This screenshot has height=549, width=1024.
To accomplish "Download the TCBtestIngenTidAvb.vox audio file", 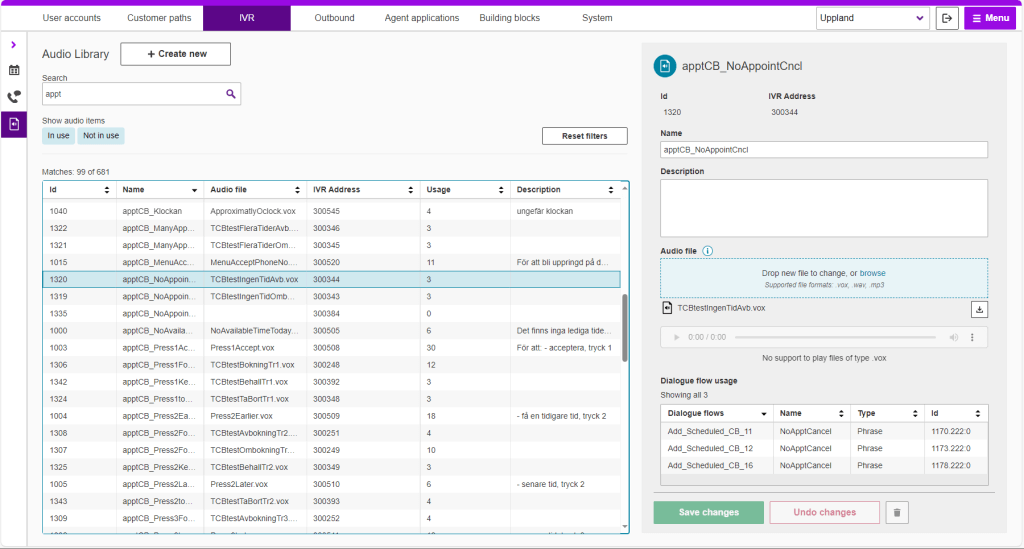I will click(x=979, y=309).
